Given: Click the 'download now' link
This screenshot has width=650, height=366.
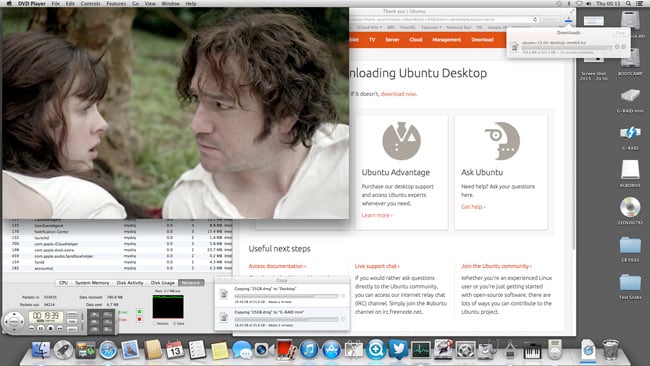Looking at the screenshot, I should pos(398,94).
